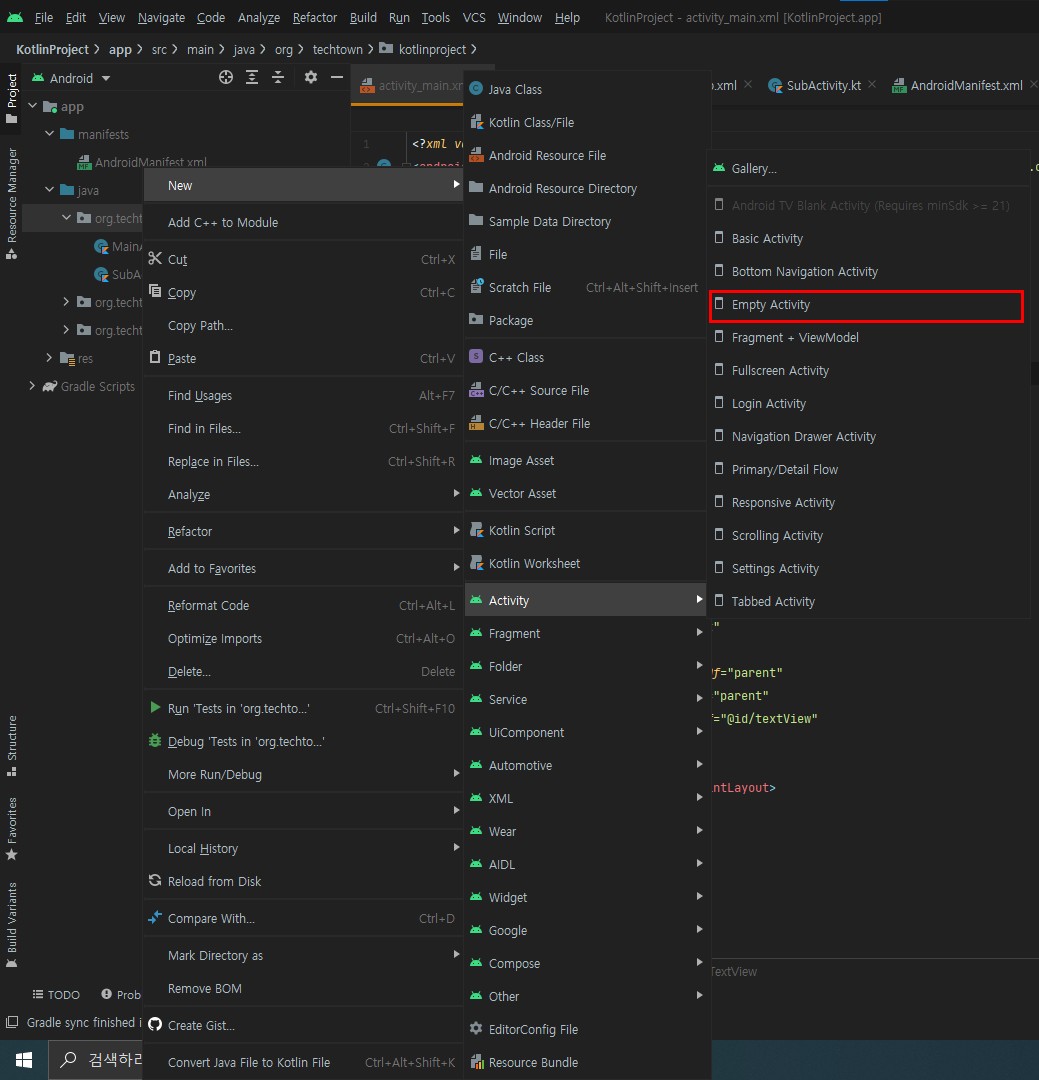This screenshot has width=1039, height=1080.
Task: Open the Local History submenu
Action: pos(303,848)
